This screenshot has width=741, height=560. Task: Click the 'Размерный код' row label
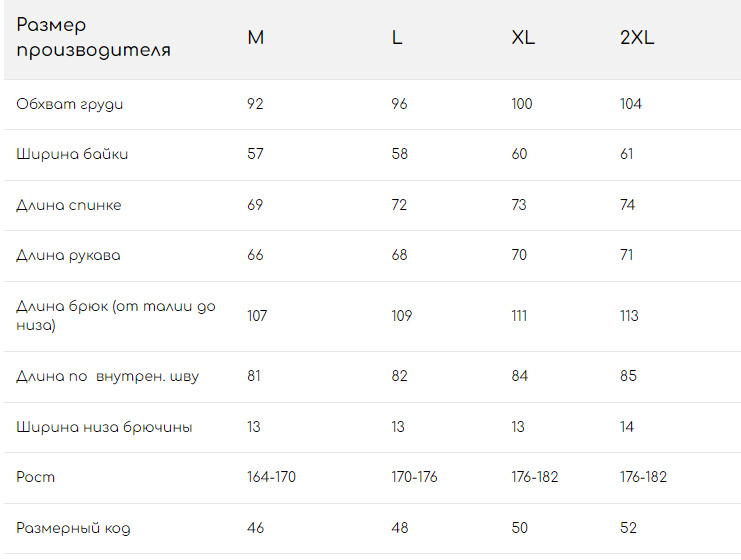tap(73, 528)
